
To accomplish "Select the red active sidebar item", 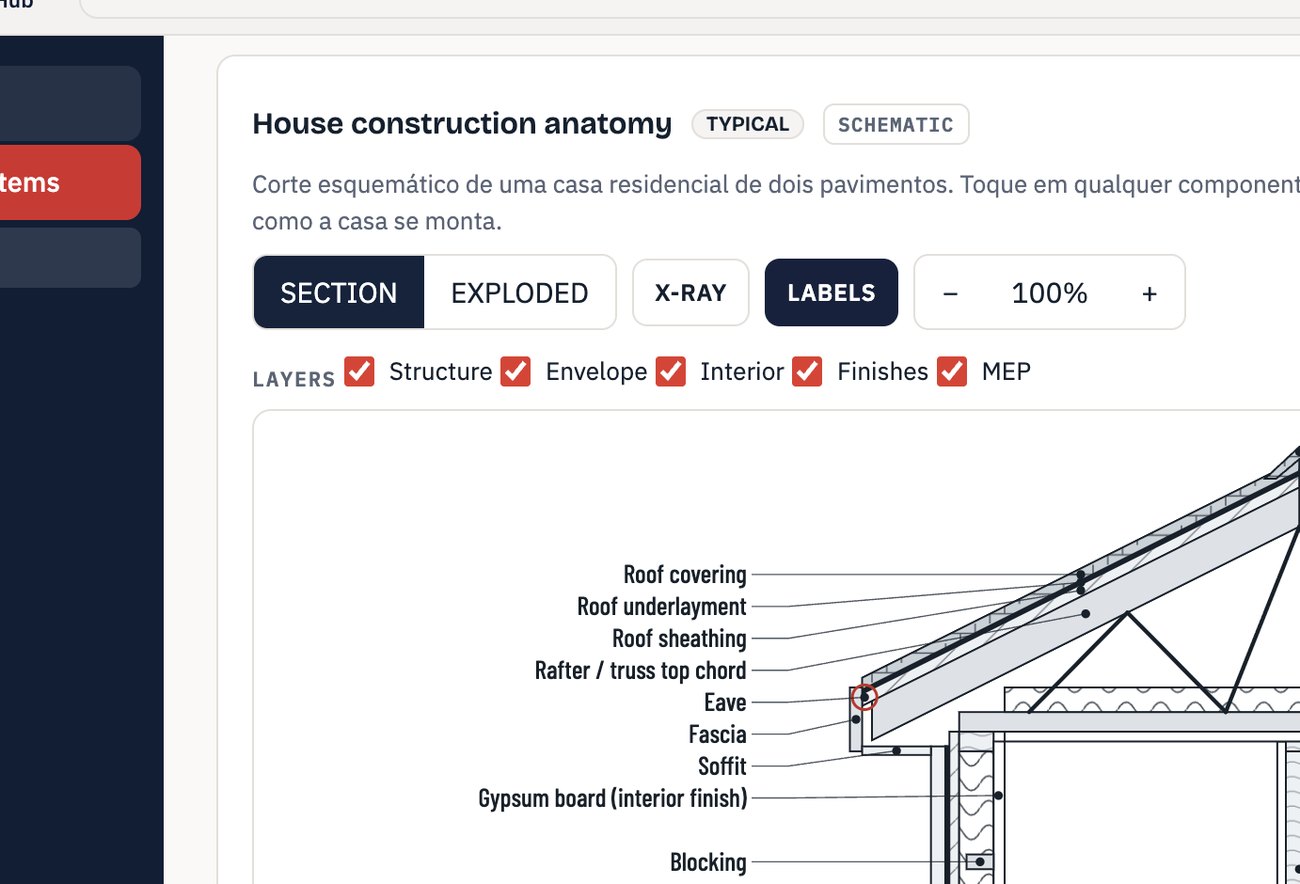I will tap(70, 182).
